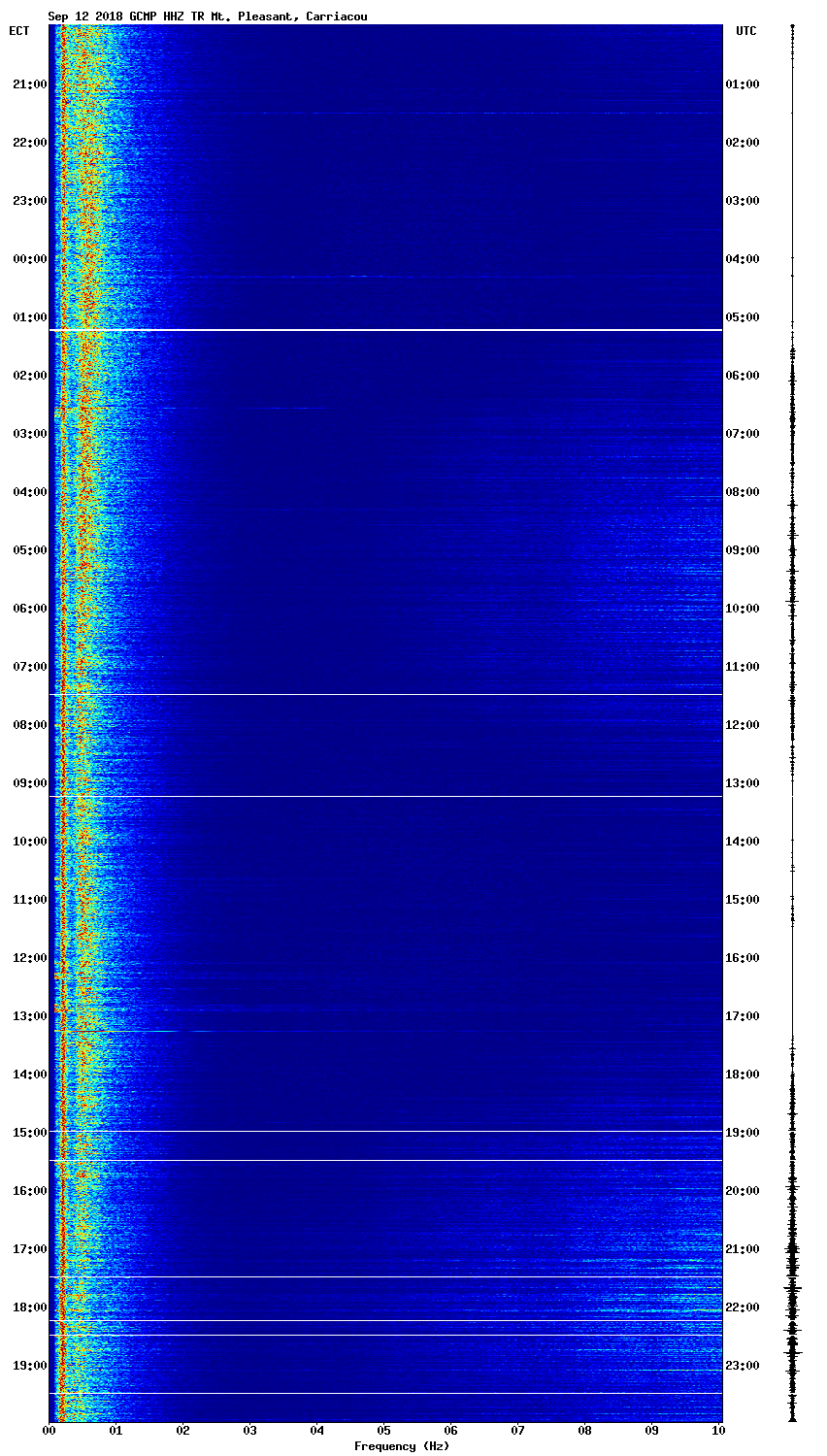Screen dimensions: 827x1456
Task: Select the 10:00 label on the ECT axis
Action: pyautogui.click(x=29, y=842)
